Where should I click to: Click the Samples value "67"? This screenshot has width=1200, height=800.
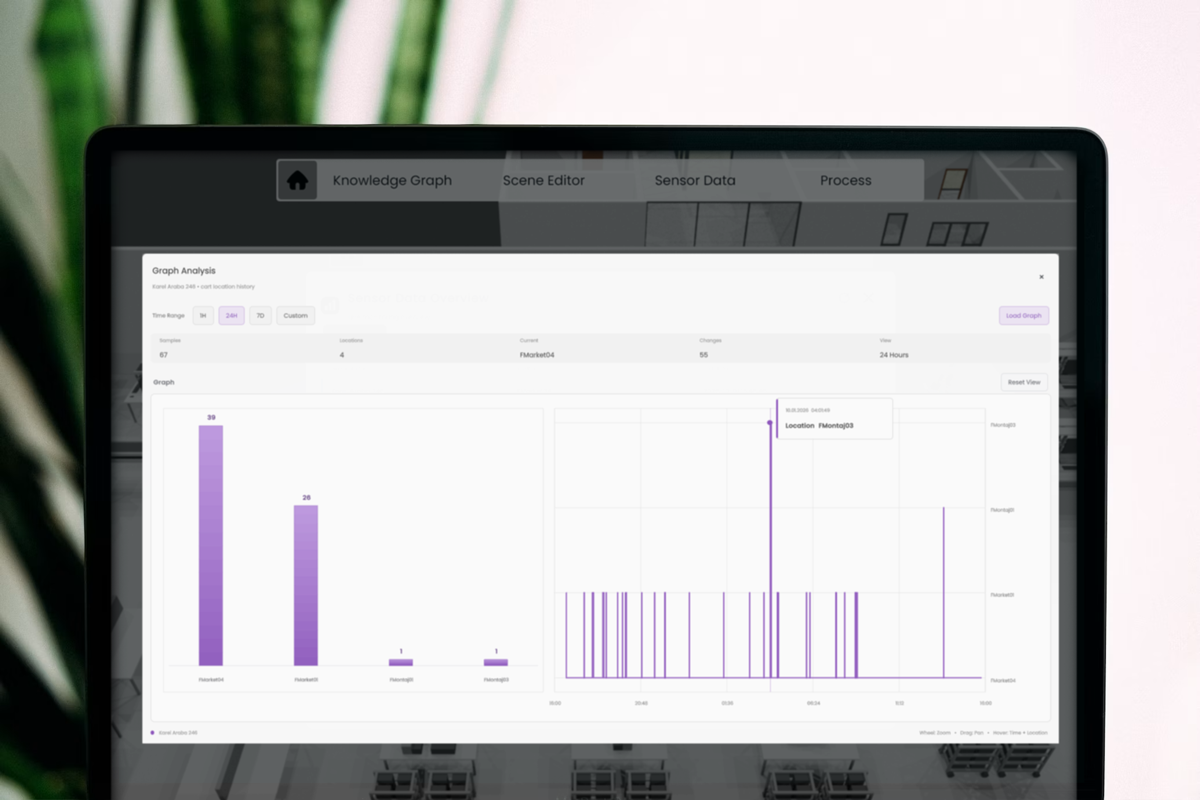pyautogui.click(x=164, y=355)
